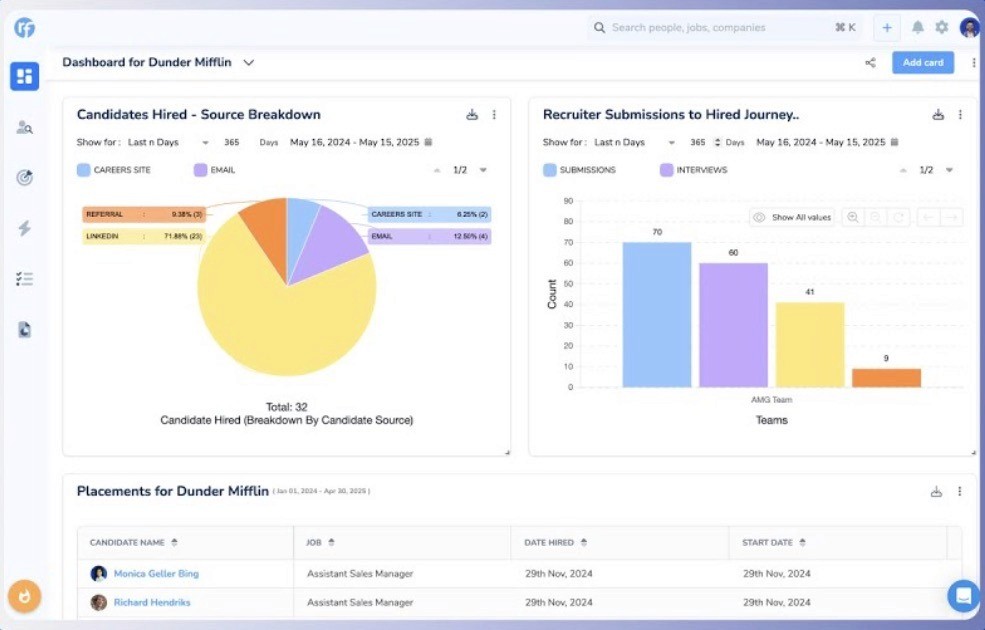The height and width of the screenshot is (630, 985).
Task: Focus the Search people, jobs, companies field
Action: 724,28
